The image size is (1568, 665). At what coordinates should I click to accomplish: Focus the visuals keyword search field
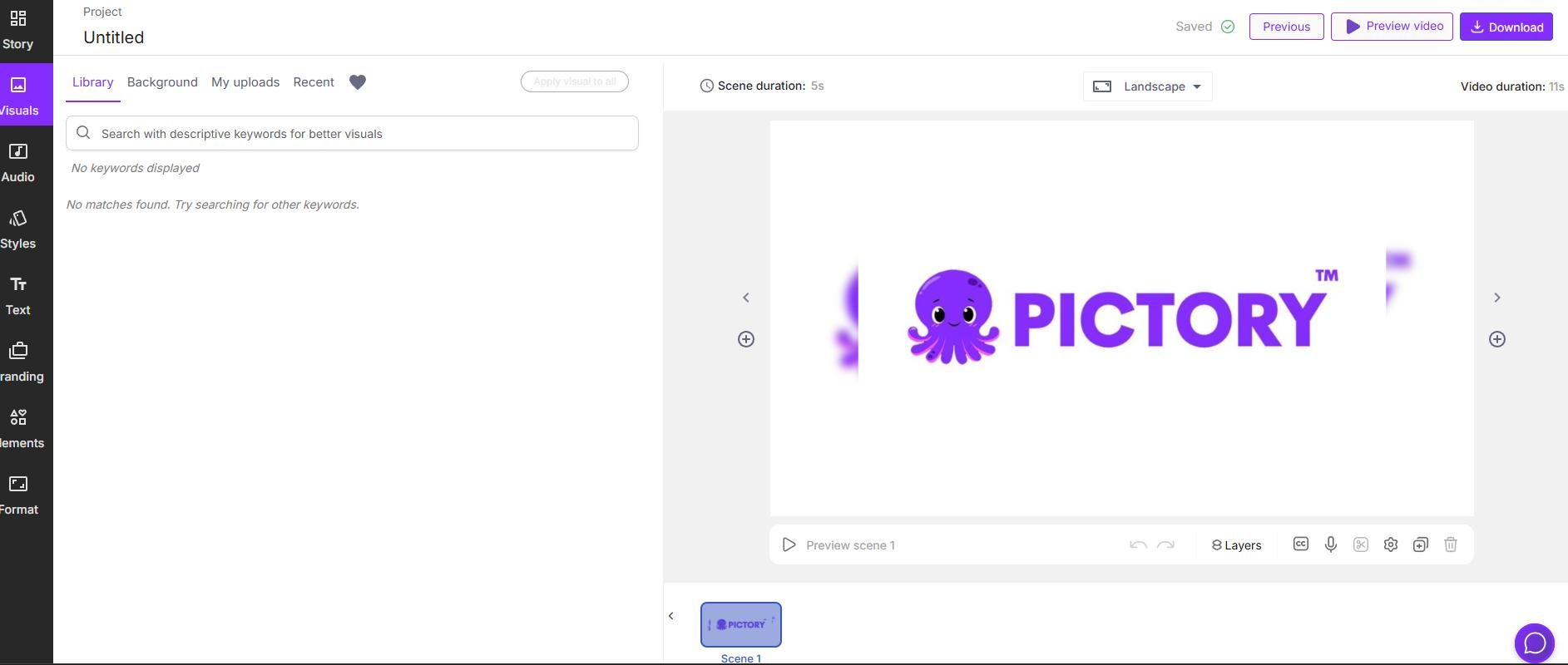(352, 133)
